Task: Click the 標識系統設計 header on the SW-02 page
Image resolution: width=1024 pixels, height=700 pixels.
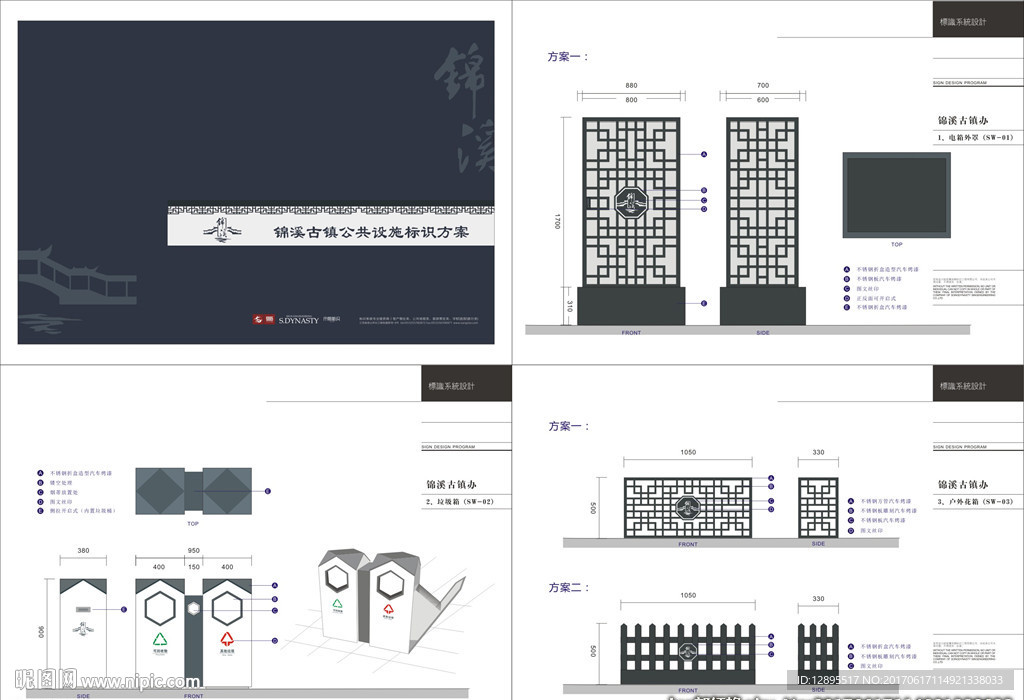Action: (451, 386)
